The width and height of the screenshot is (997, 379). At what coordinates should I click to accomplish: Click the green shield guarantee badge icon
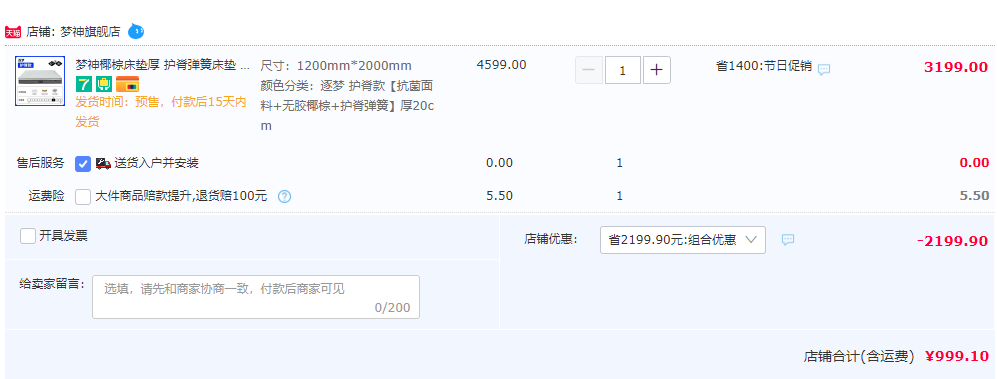tap(104, 84)
